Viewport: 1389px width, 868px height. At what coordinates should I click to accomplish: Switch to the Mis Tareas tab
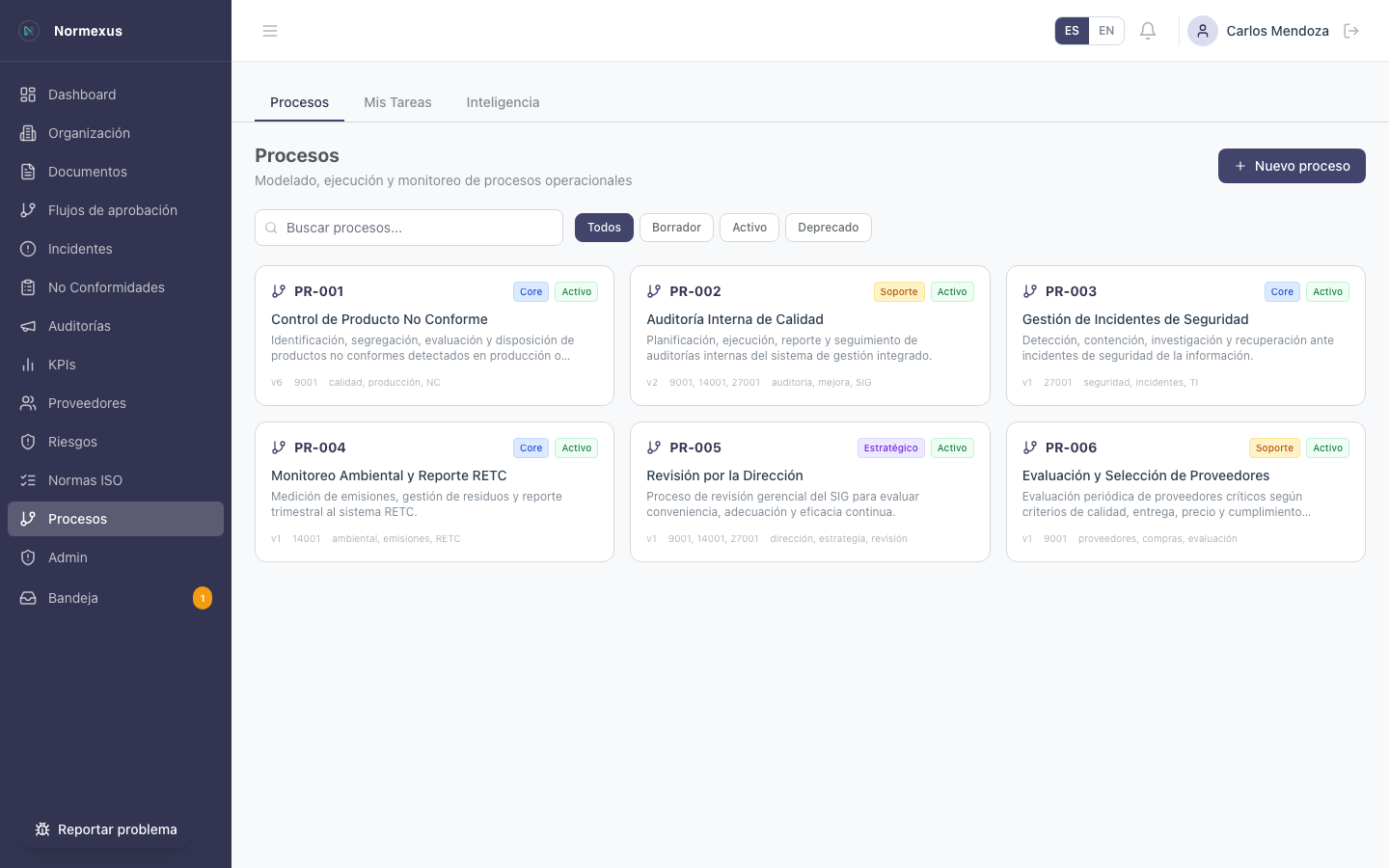(x=397, y=102)
